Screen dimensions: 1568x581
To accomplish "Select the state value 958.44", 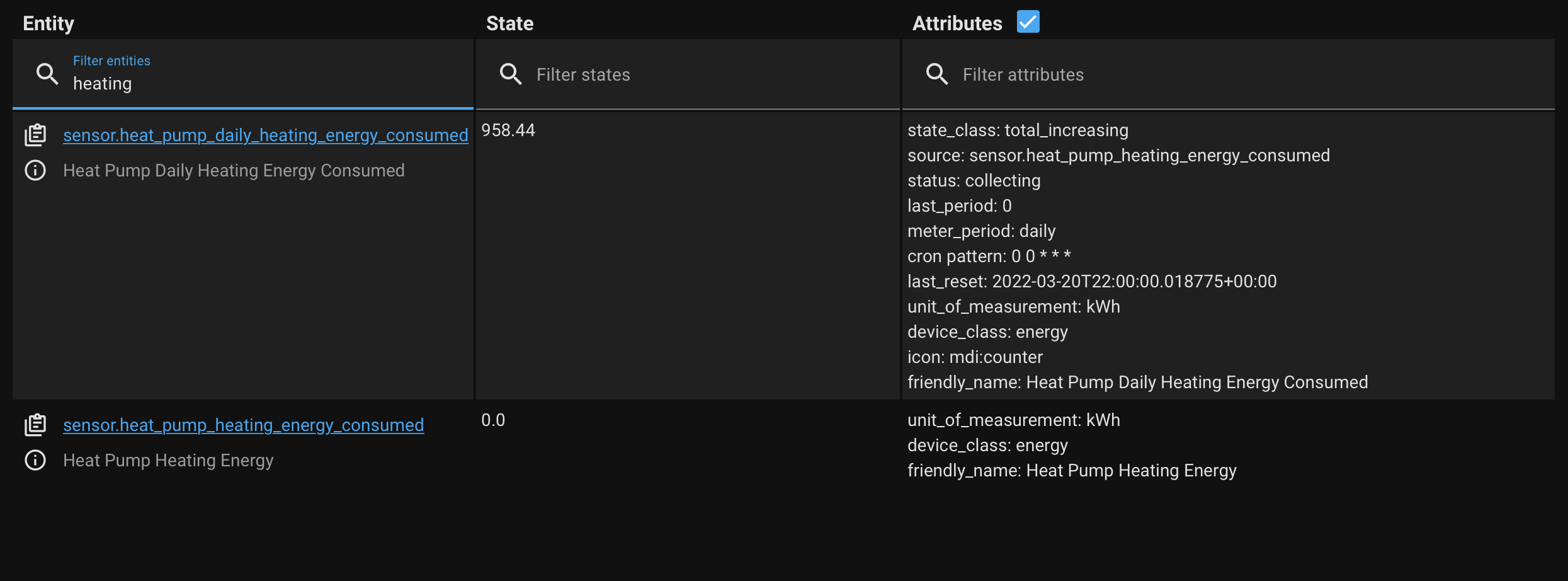I will point(509,130).
